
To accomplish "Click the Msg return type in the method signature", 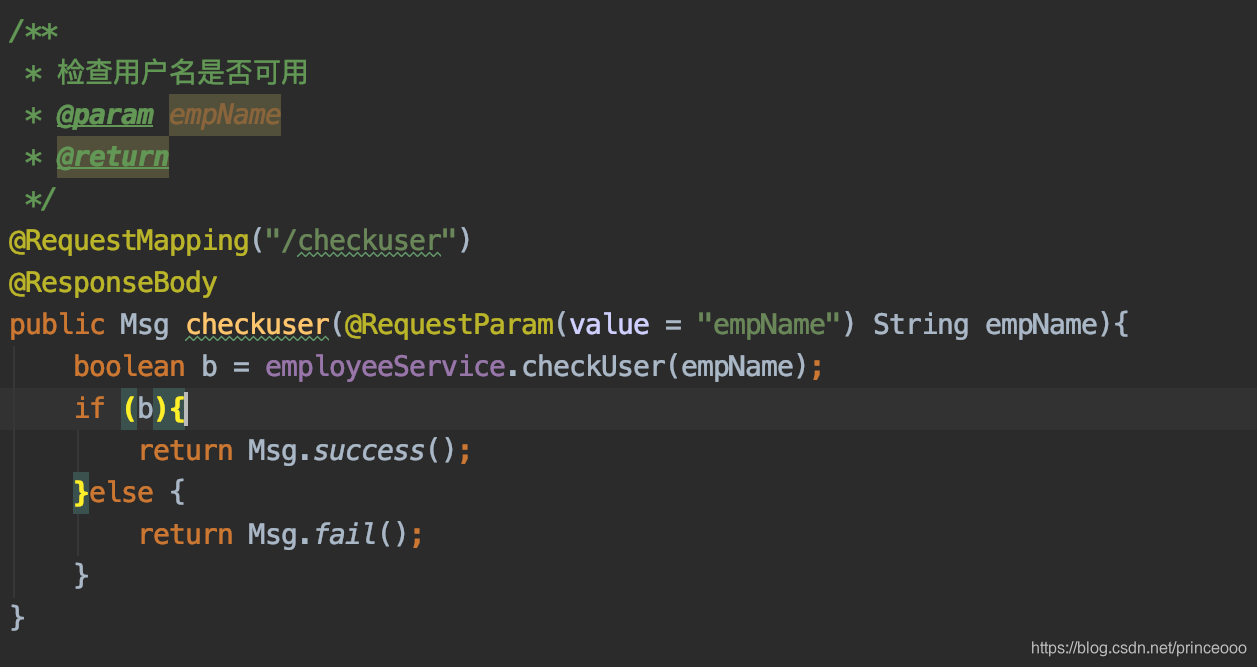I will coord(145,325).
